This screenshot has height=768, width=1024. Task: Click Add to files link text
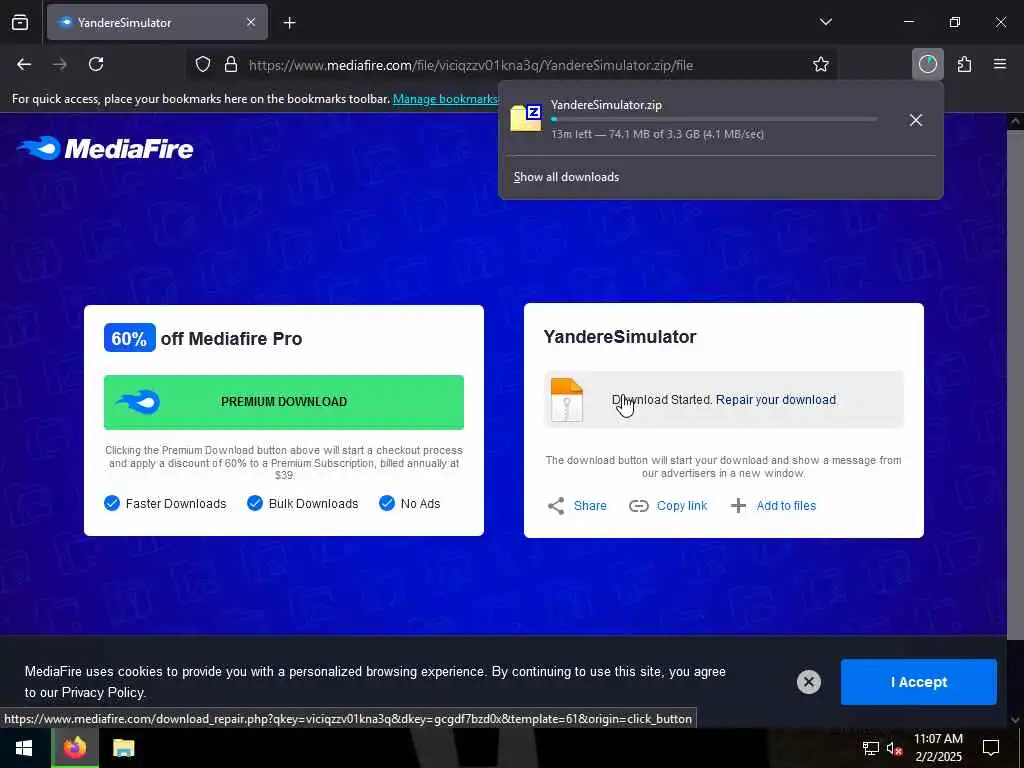pos(786,505)
